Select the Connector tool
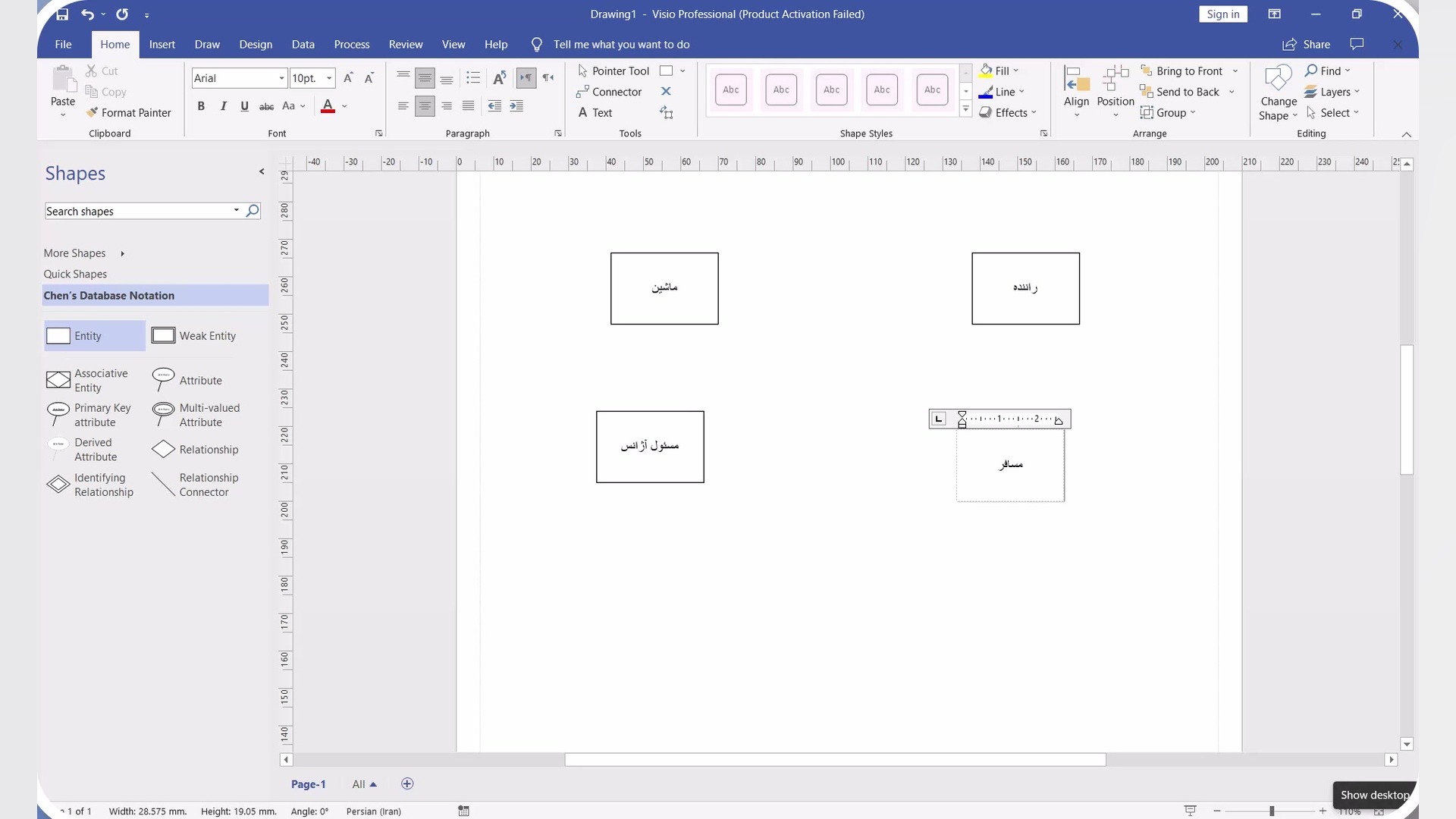Image resolution: width=1456 pixels, height=819 pixels. tap(609, 92)
